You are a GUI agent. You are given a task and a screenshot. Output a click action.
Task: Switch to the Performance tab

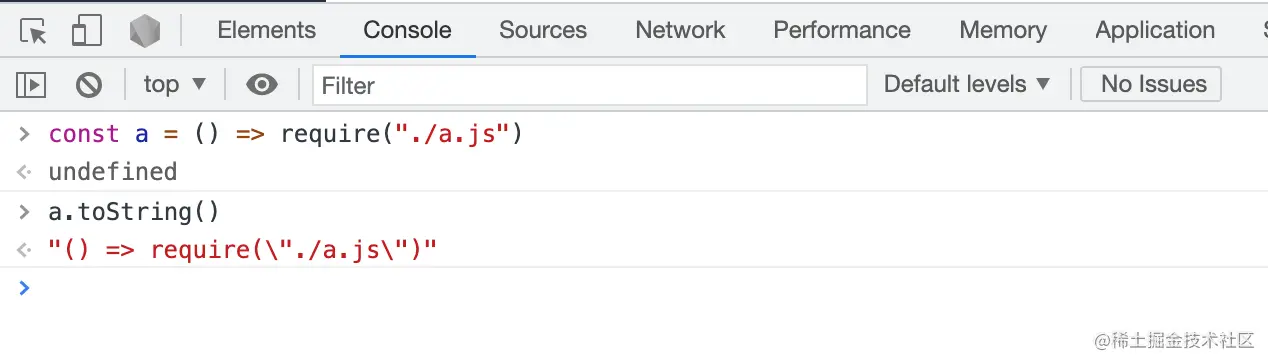(x=842, y=31)
